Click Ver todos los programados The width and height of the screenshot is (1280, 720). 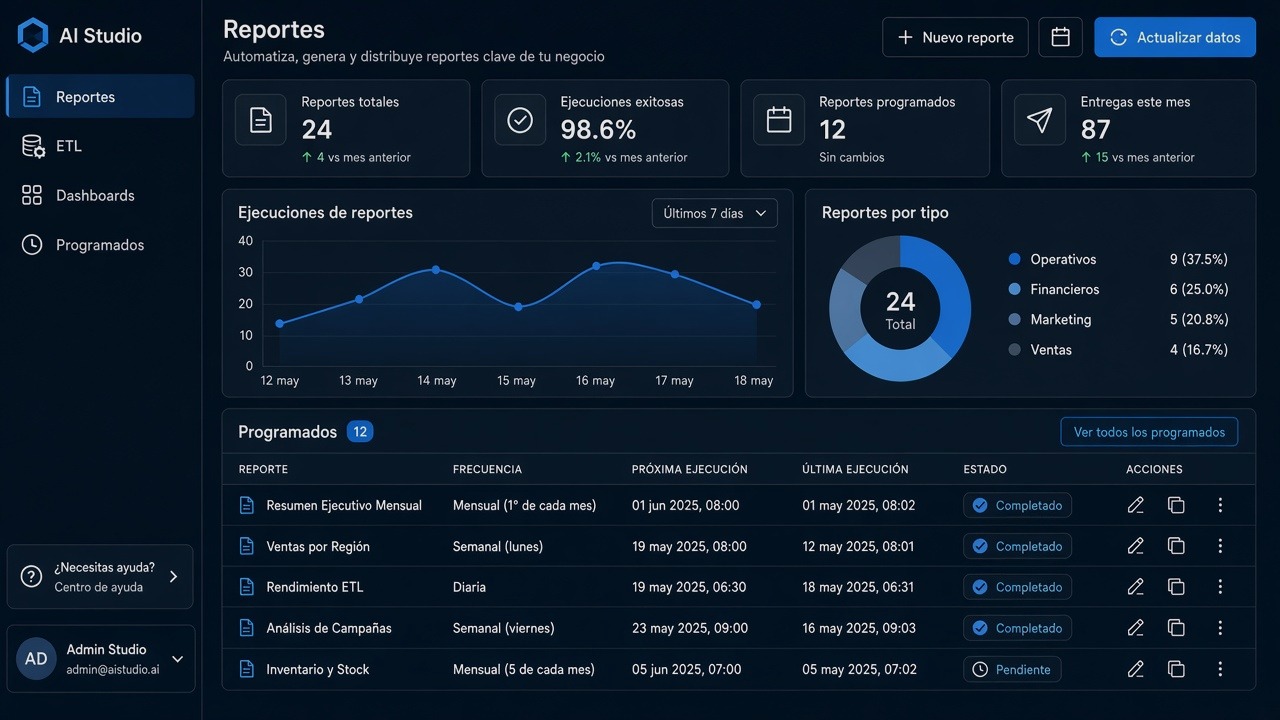coord(1149,432)
